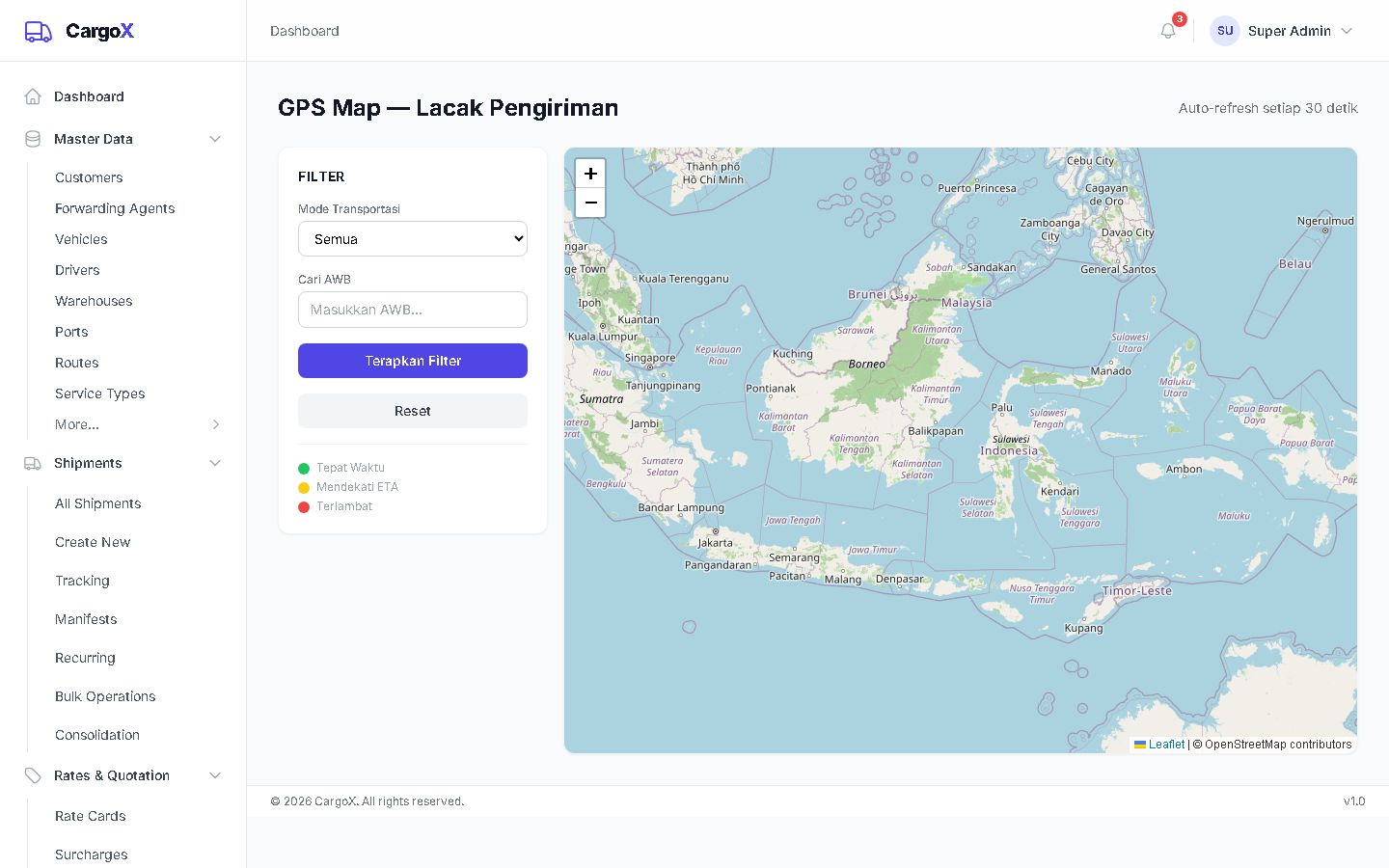This screenshot has height=868, width=1389.
Task: Click the Master Data section label
Action: click(x=94, y=139)
